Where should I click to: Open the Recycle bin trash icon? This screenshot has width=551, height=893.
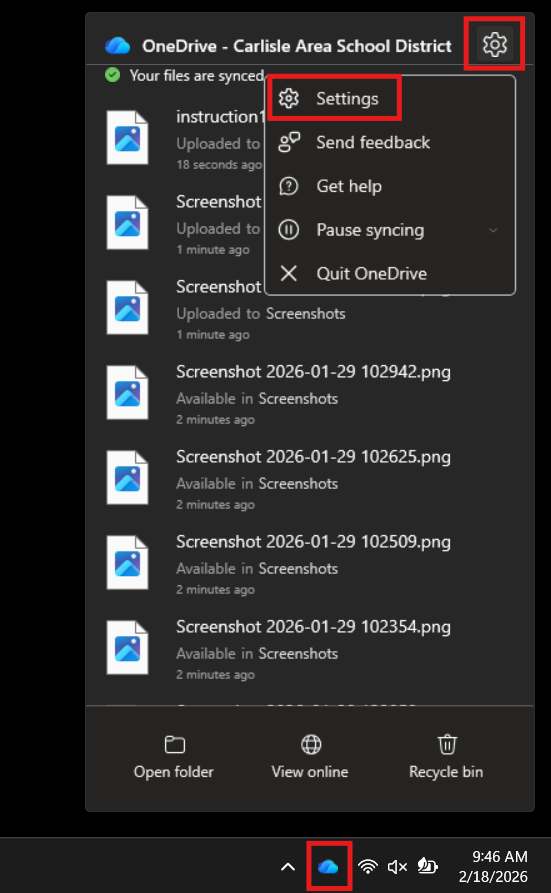(447, 744)
